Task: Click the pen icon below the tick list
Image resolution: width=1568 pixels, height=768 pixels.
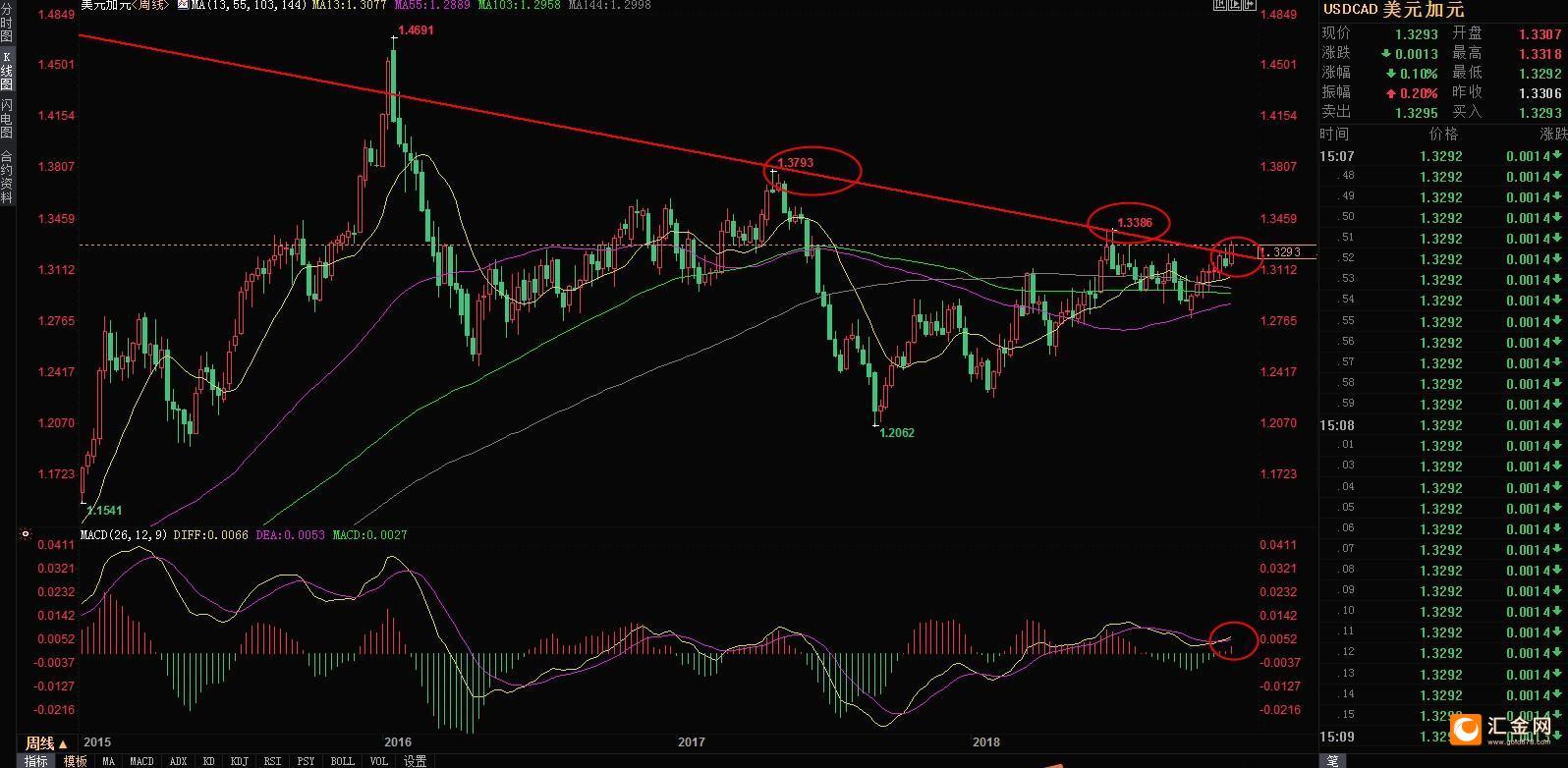Action: [1332, 761]
